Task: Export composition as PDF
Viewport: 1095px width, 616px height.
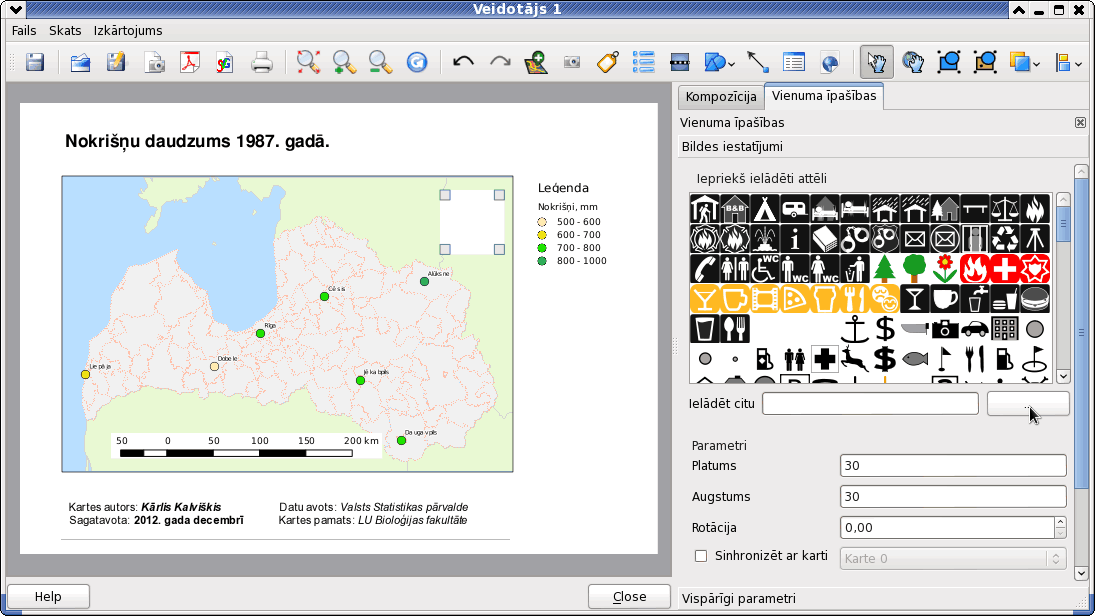Action: 189,63
